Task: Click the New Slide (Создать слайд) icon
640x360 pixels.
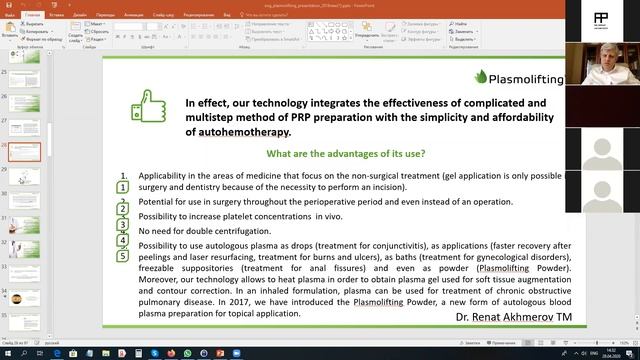Action: tap(75, 27)
